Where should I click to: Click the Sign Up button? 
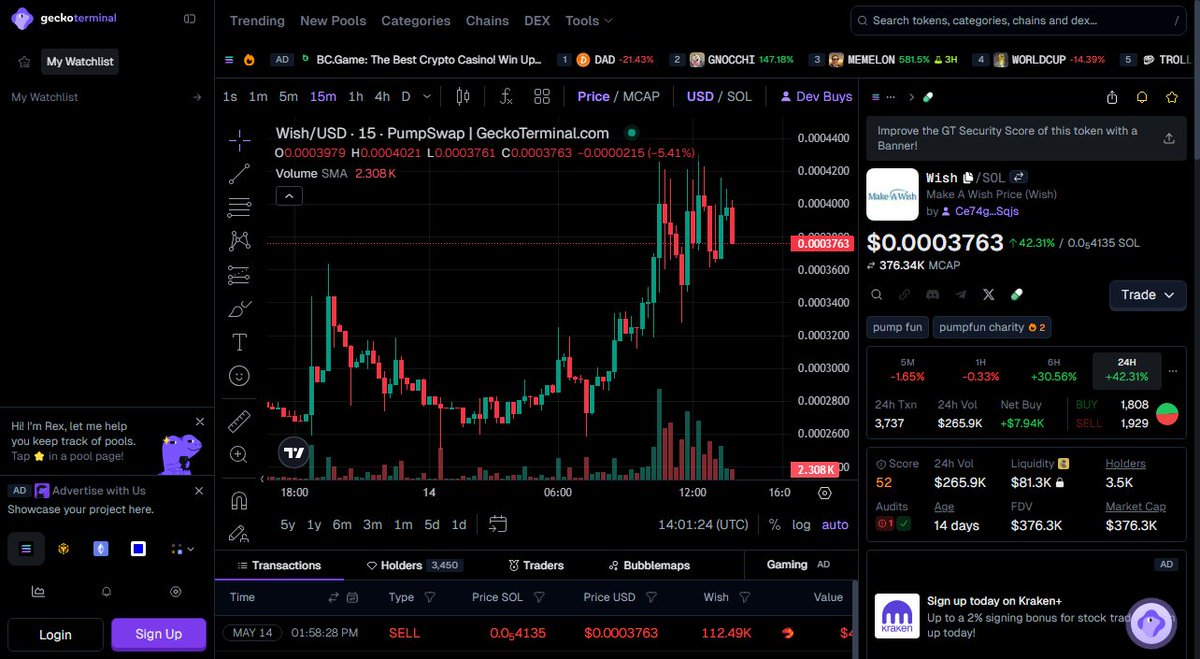159,634
